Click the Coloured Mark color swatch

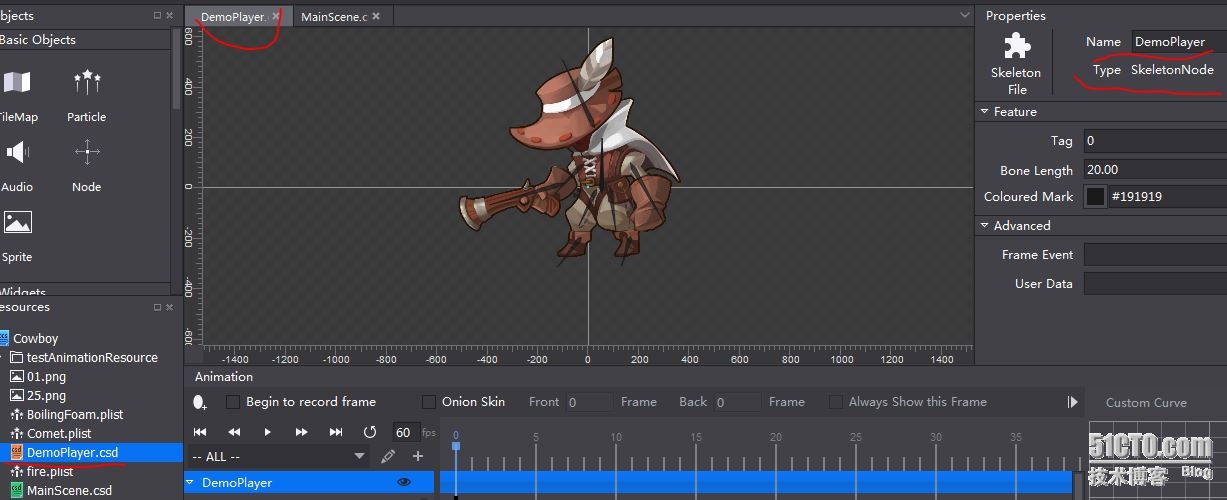coord(1095,197)
